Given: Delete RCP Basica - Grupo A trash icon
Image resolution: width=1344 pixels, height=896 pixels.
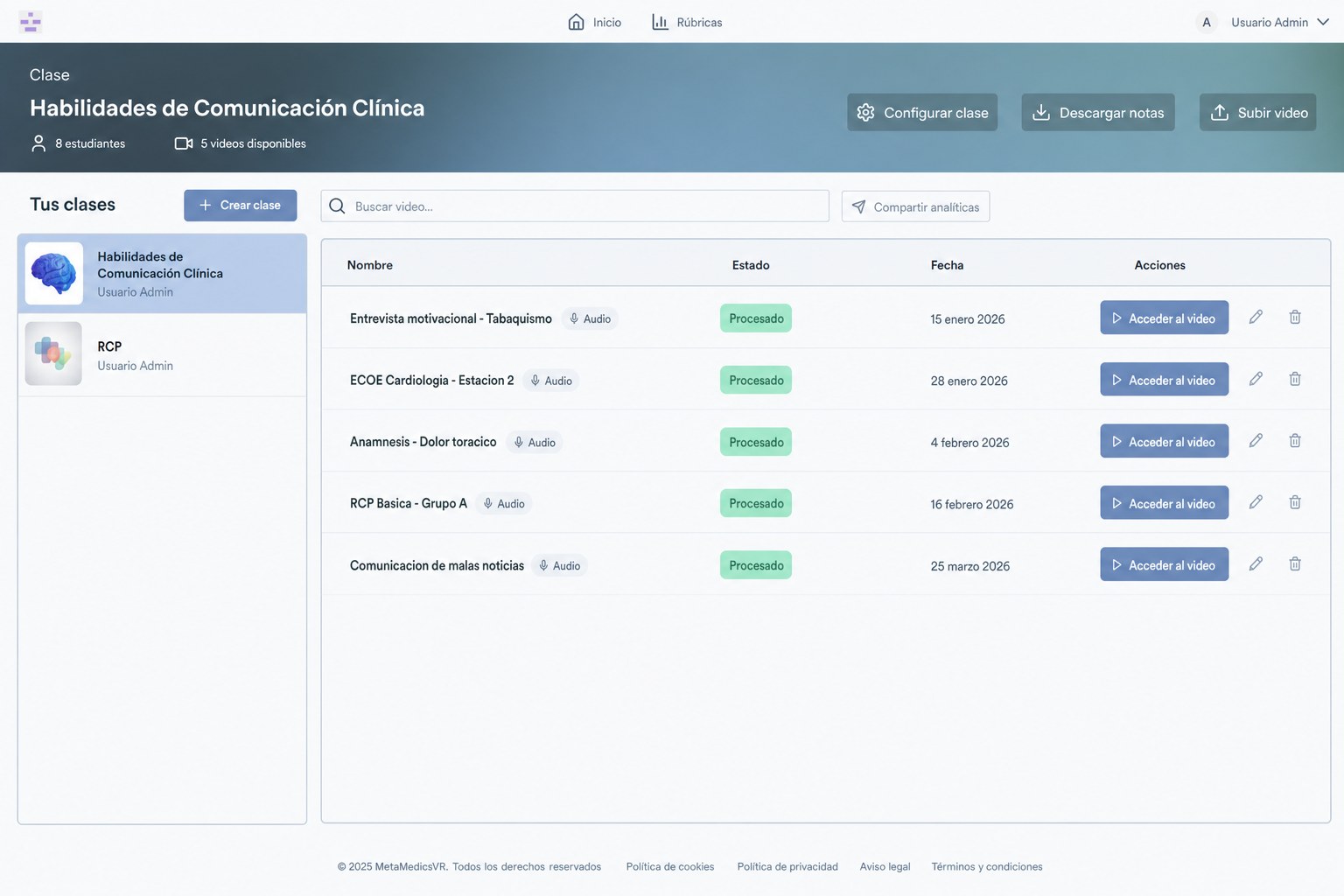Looking at the screenshot, I should (1295, 502).
